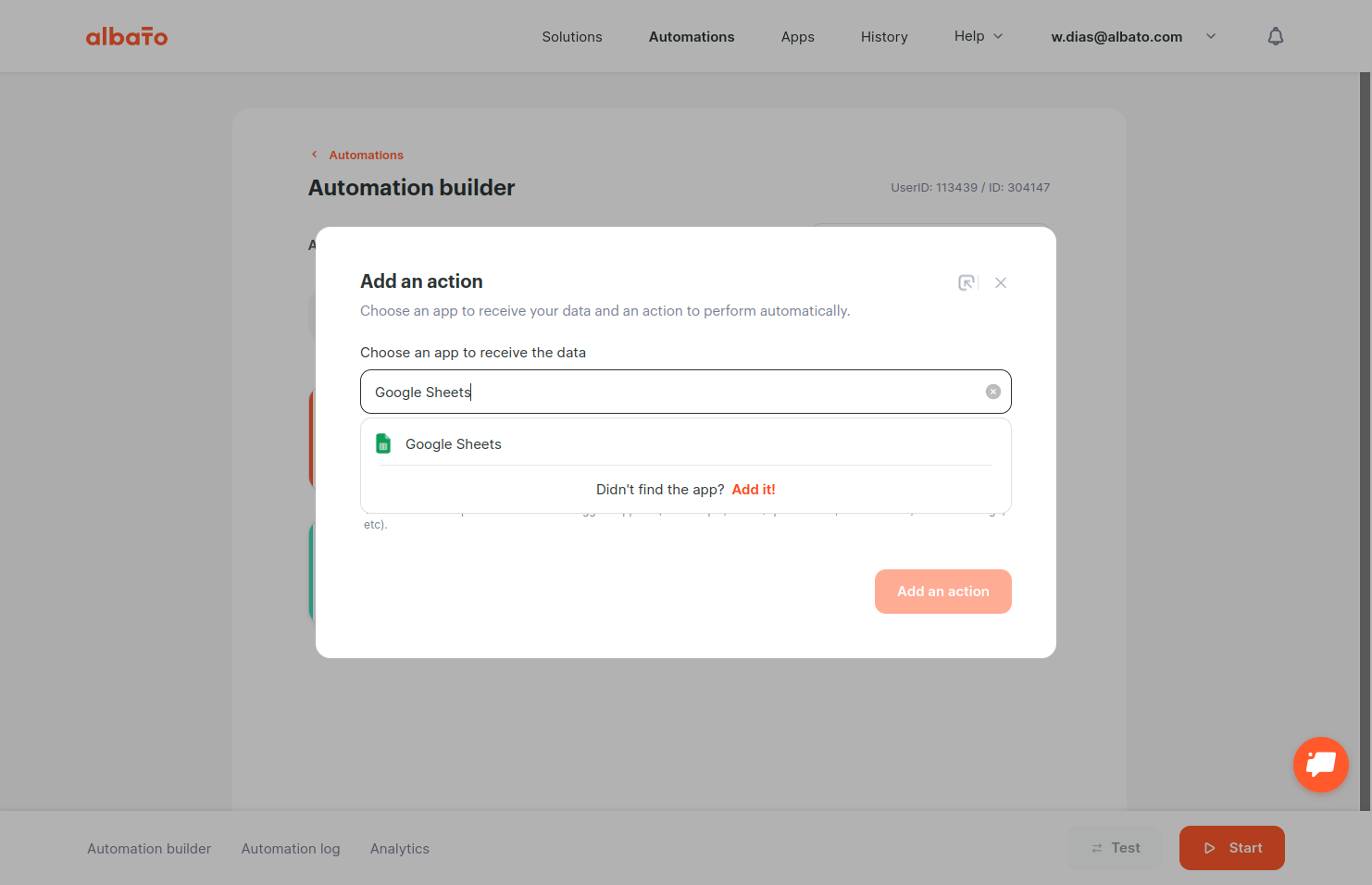The width and height of the screenshot is (1372, 885).
Task: Switch to the Automation log tab
Action: 291,849
